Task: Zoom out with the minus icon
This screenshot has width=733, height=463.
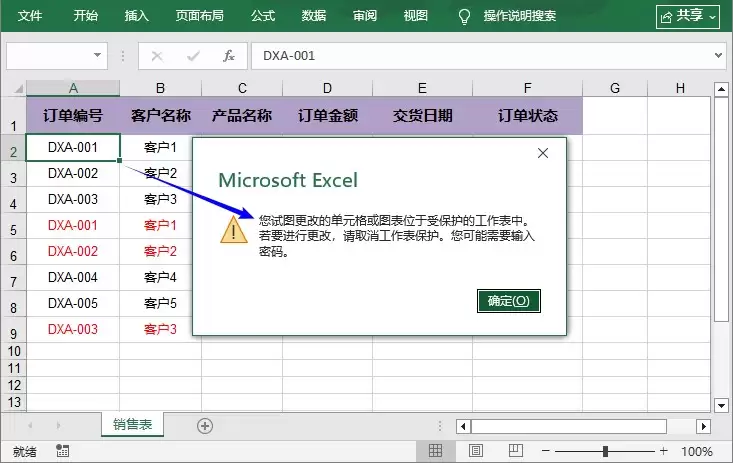Action: (546, 451)
